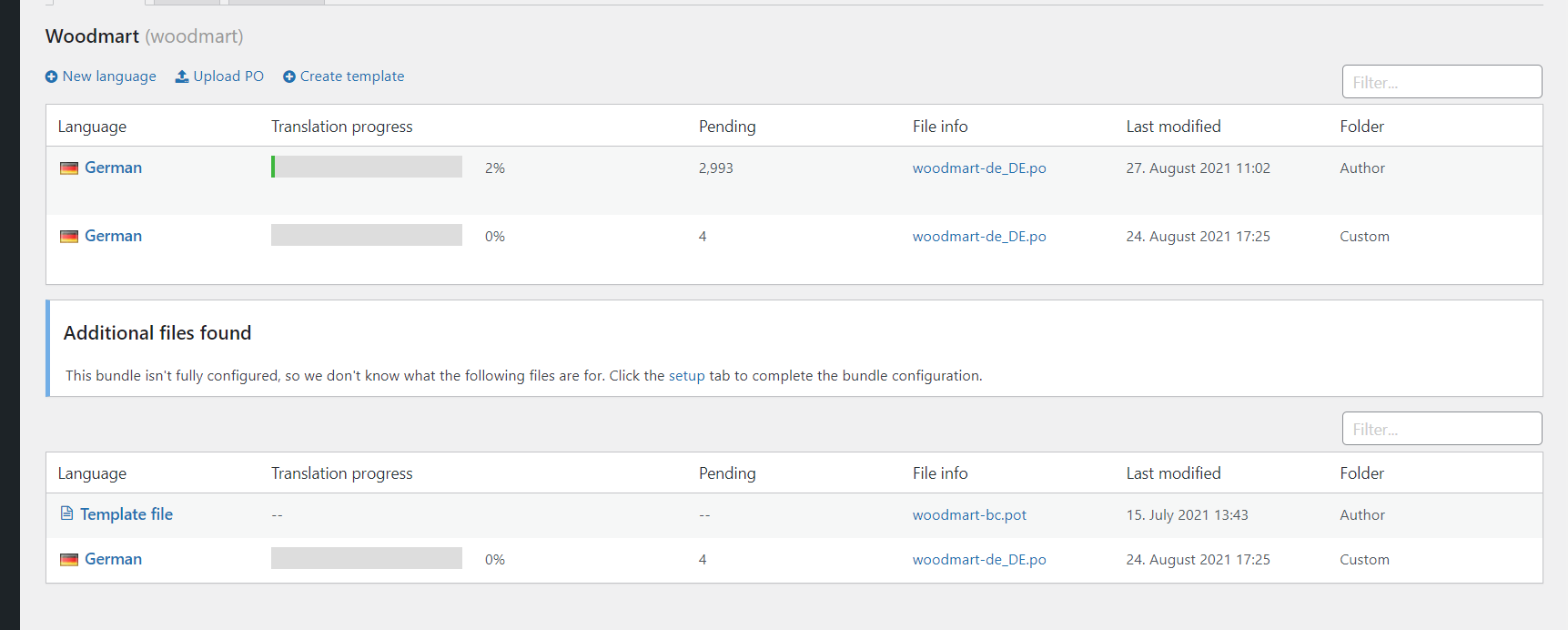Click the plus icon beside New language
The width and height of the screenshot is (1568, 630).
click(x=51, y=77)
